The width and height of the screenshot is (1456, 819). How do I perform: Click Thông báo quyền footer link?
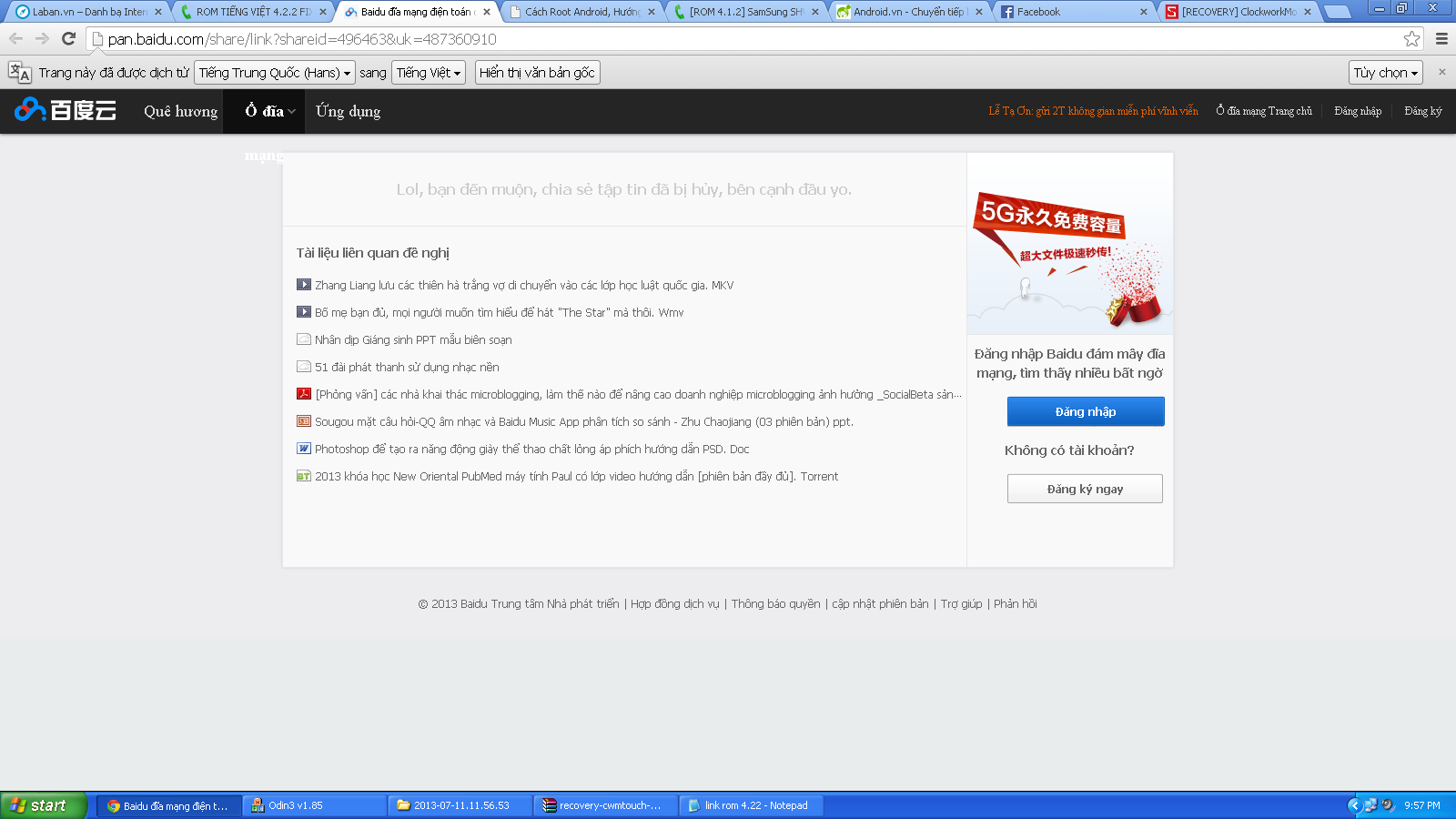pos(775,603)
